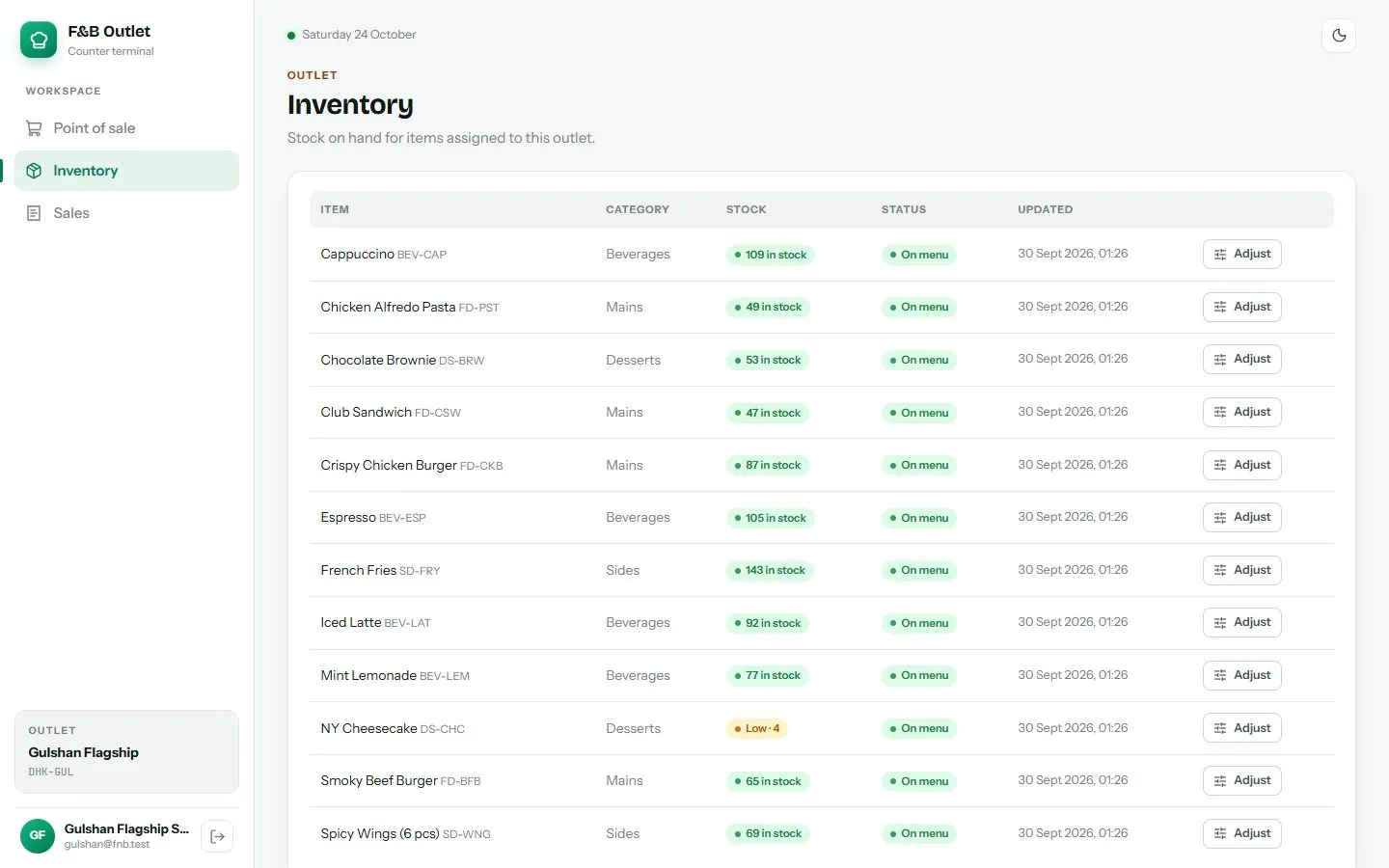Click the shopping cart icon for Point of sale
This screenshot has width=1389, height=868.
coord(34,128)
